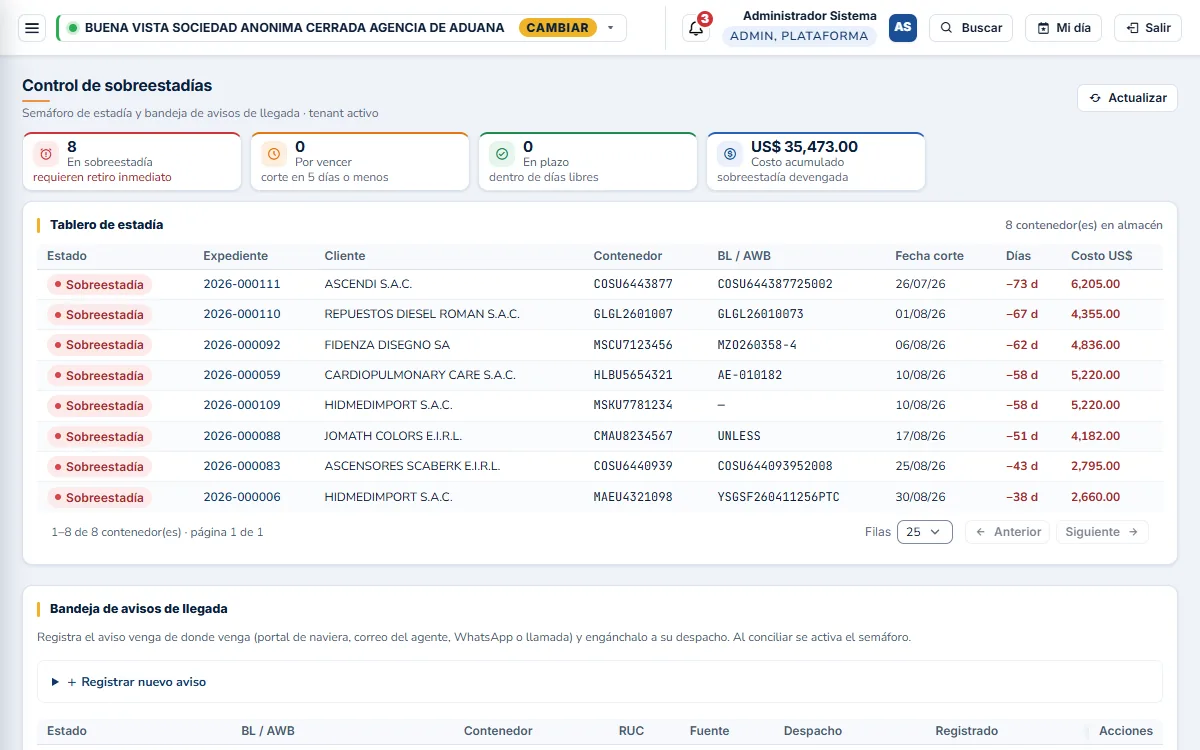Screen dimensions: 1200x750
Task: Open the Filas rows-per-page dropdown
Action: (x=924, y=532)
